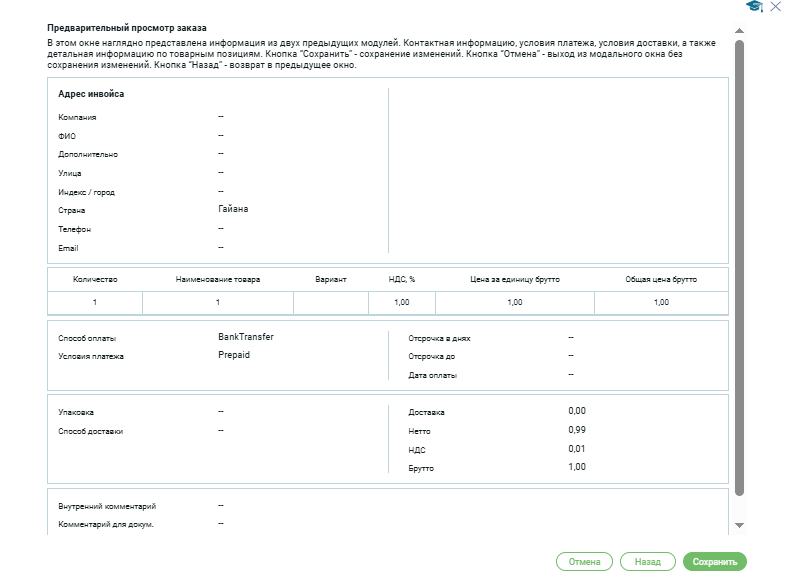Click the Гайана country value
785x585 pixels.
point(233,209)
